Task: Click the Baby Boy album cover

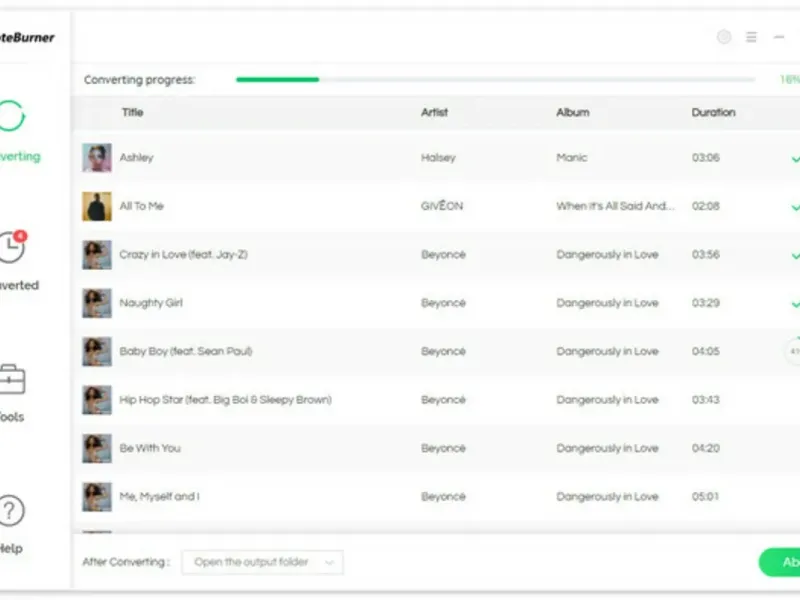Action: (x=97, y=352)
